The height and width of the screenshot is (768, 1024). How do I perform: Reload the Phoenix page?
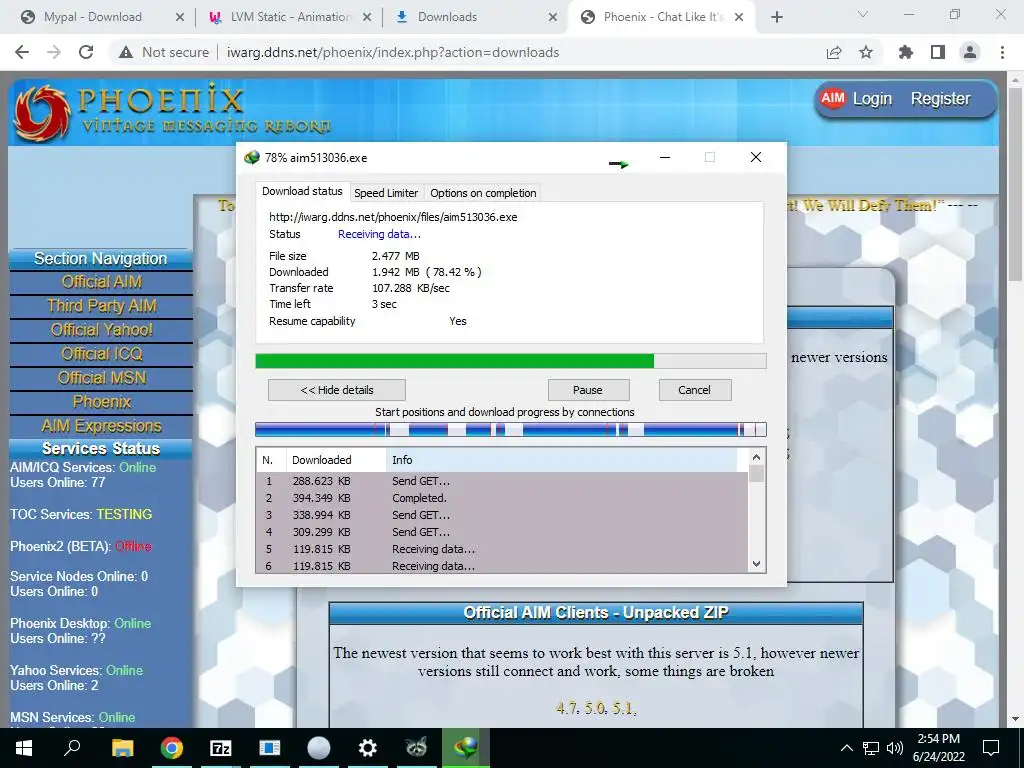86,52
